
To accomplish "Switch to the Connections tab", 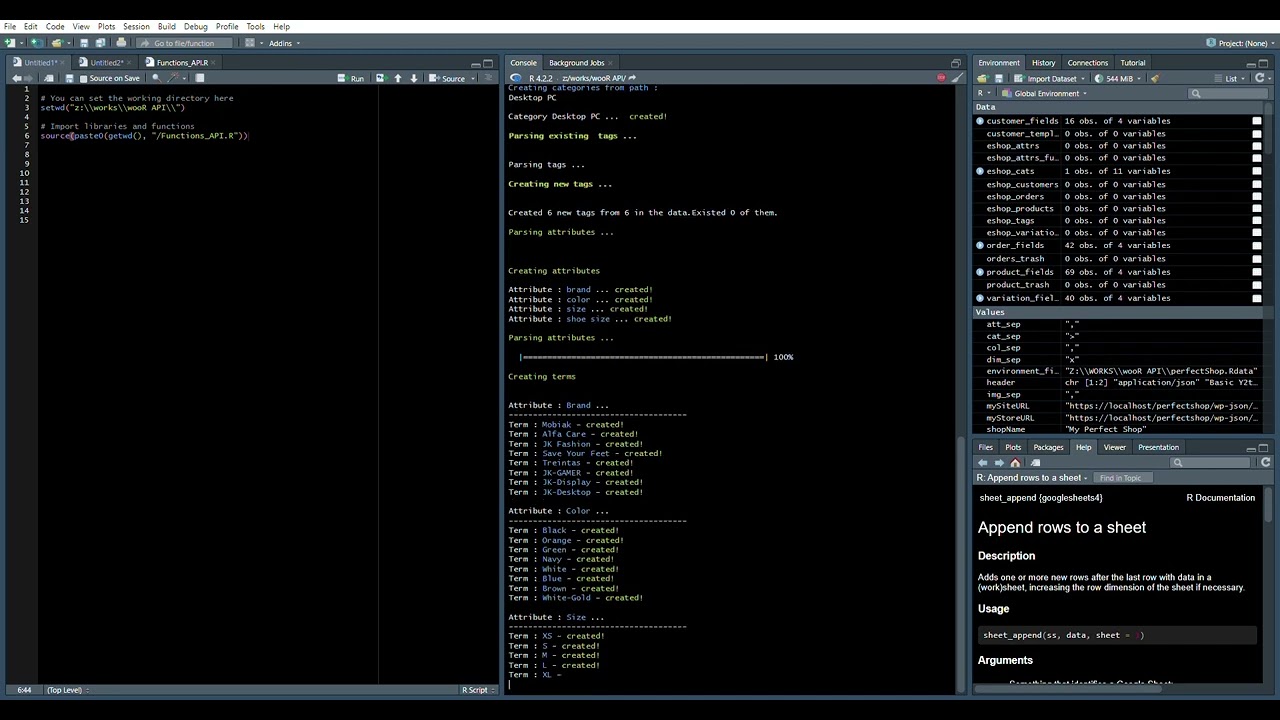I will (1088, 63).
